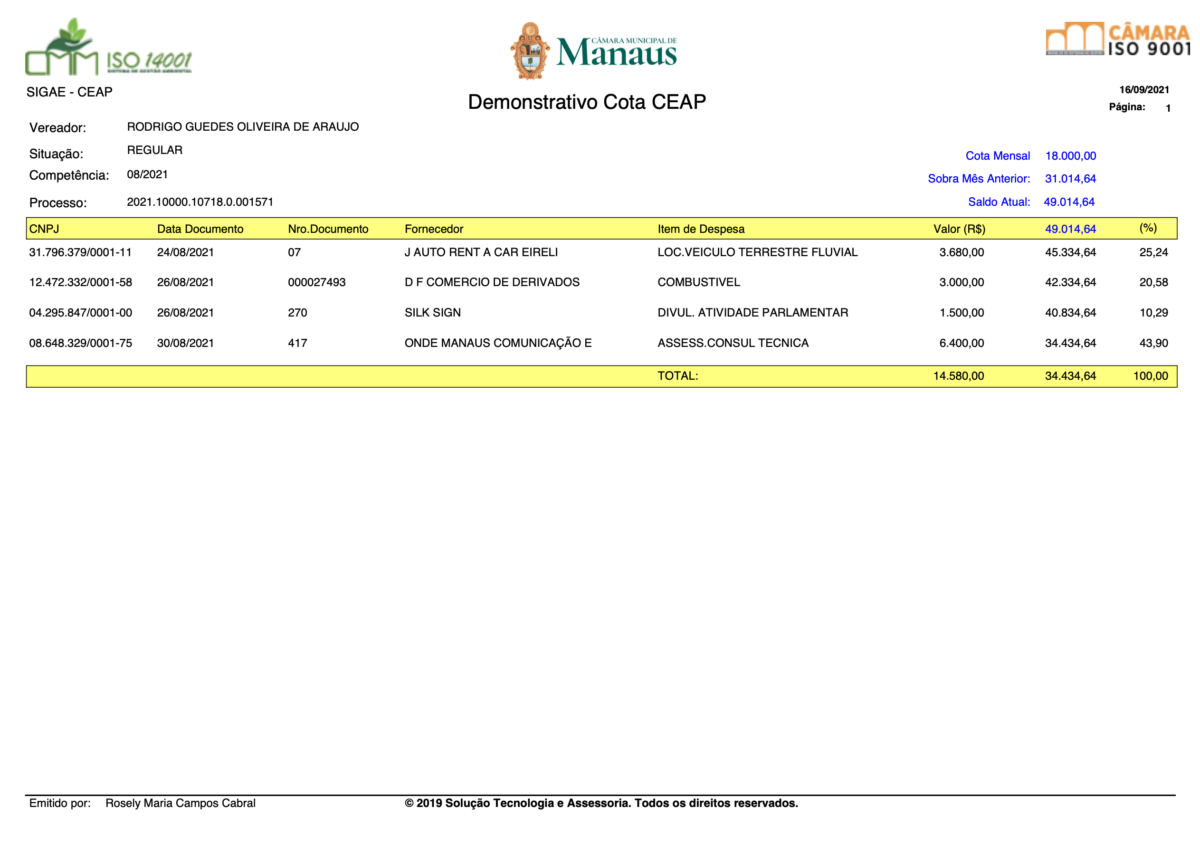Select the balance 45.334,64
This screenshot has height=845, width=1200.
point(1071,252)
